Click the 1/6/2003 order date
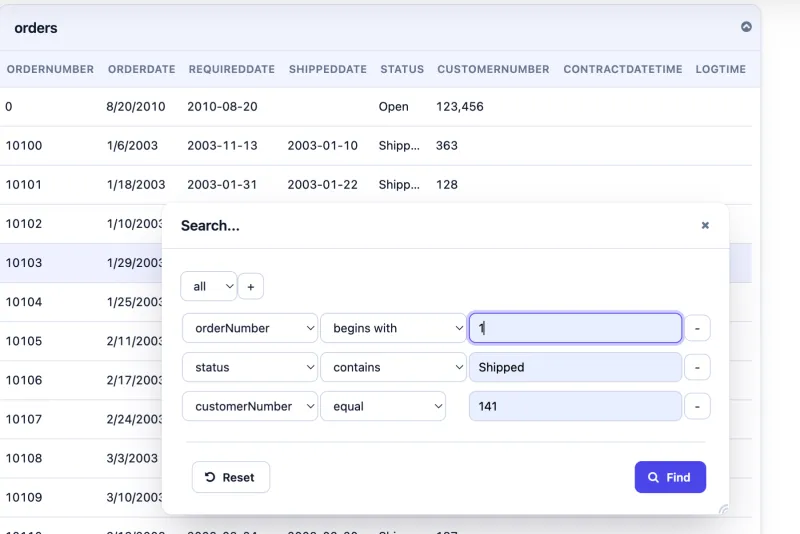This screenshot has width=800, height=534. pos(132,146)
